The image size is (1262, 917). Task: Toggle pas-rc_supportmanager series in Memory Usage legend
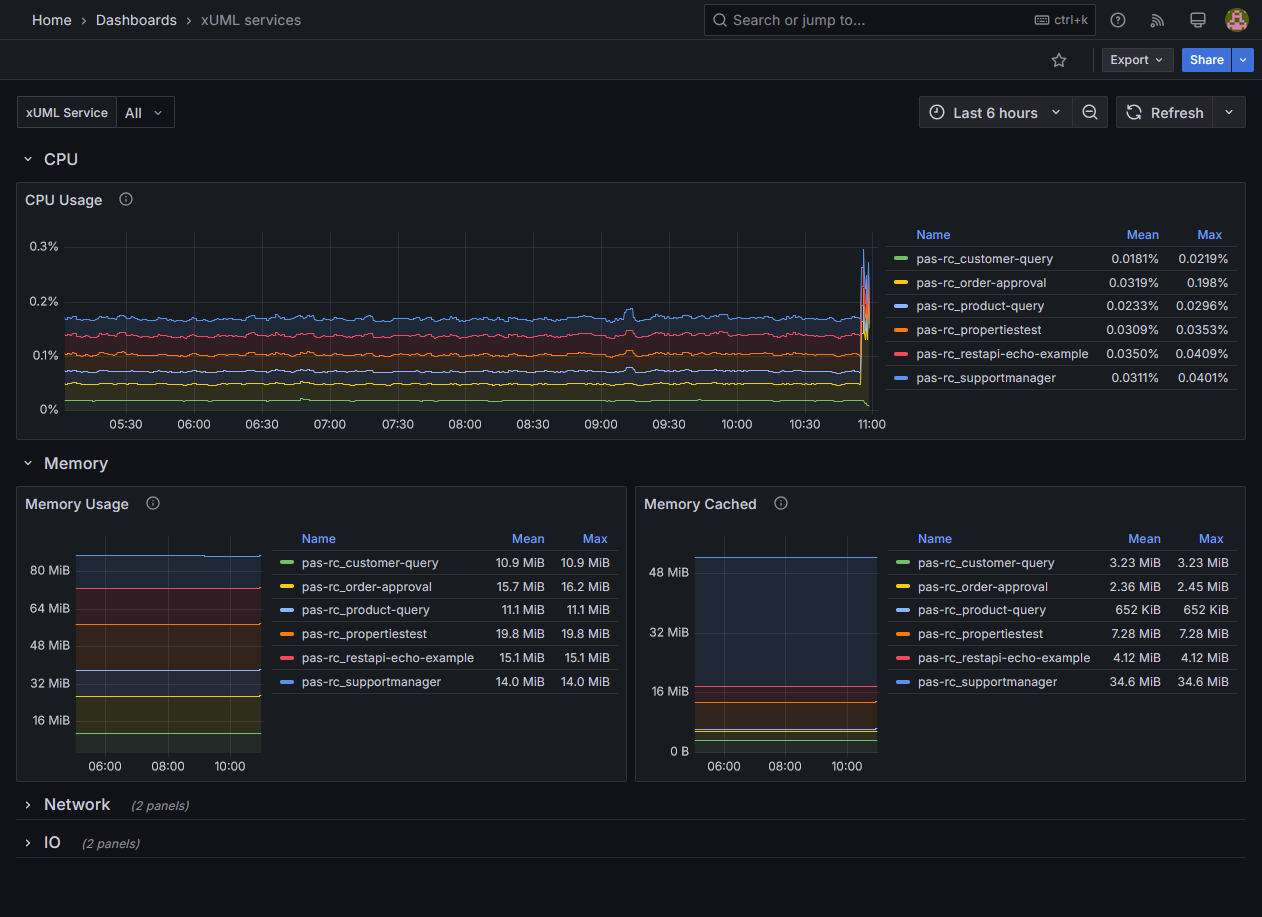pyautogui.click(x=371, y=682)
